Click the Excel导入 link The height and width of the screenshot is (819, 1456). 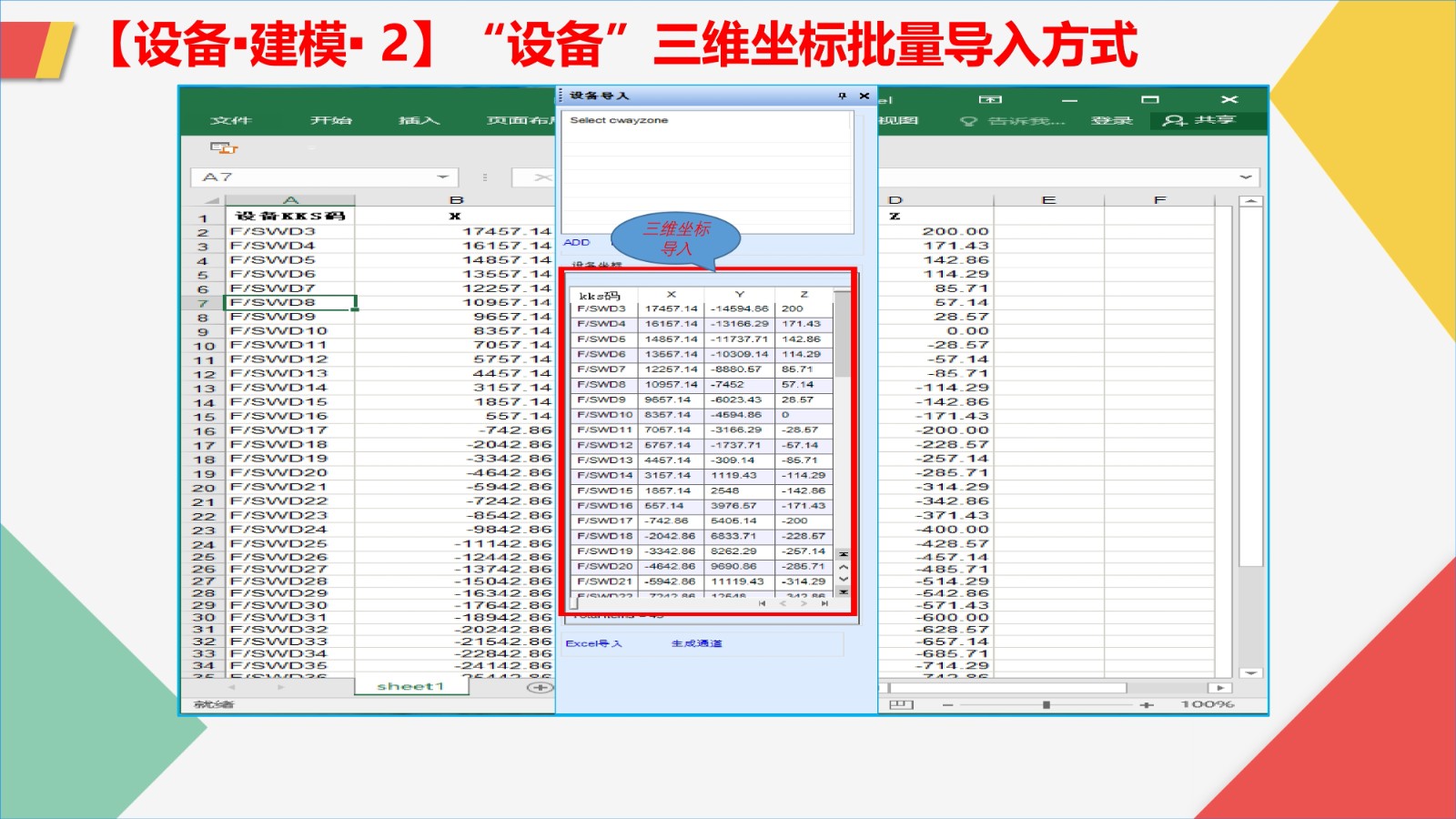pyautogui.click(x=593, y=643)
